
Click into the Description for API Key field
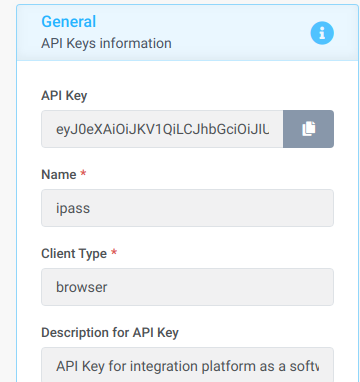click(x=187, y=365)
